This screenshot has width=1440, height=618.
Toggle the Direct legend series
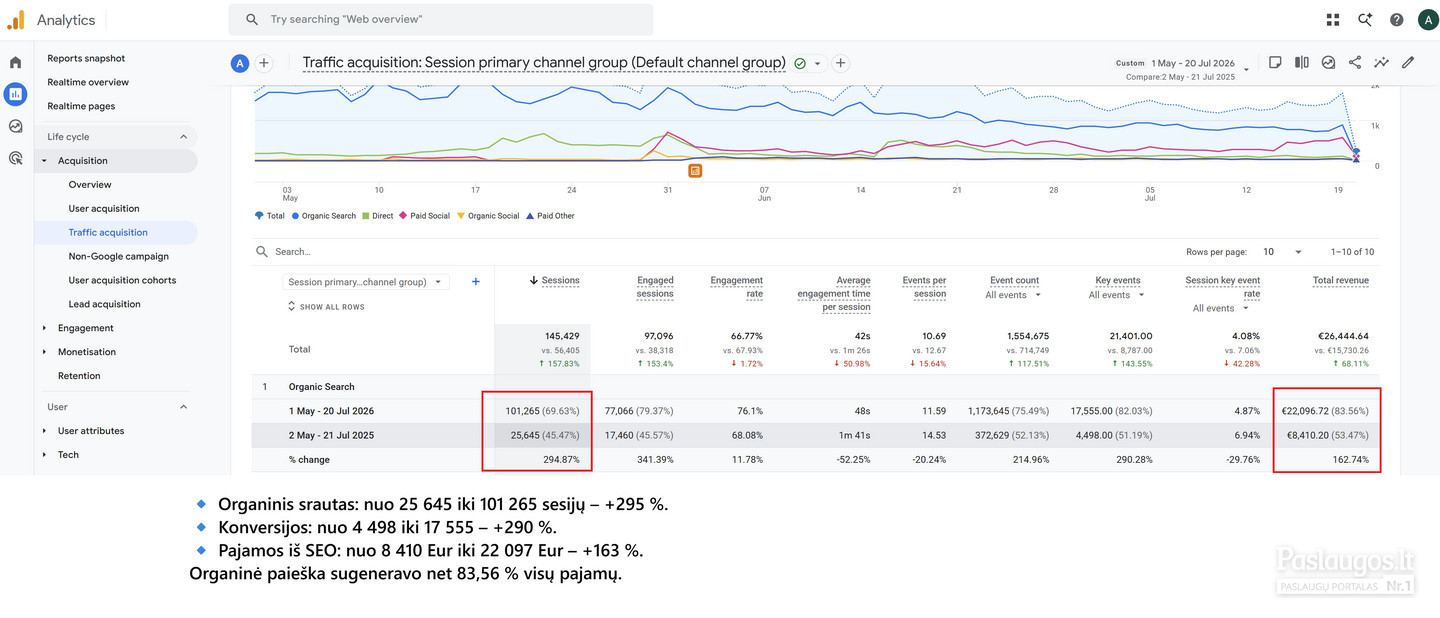378,216
